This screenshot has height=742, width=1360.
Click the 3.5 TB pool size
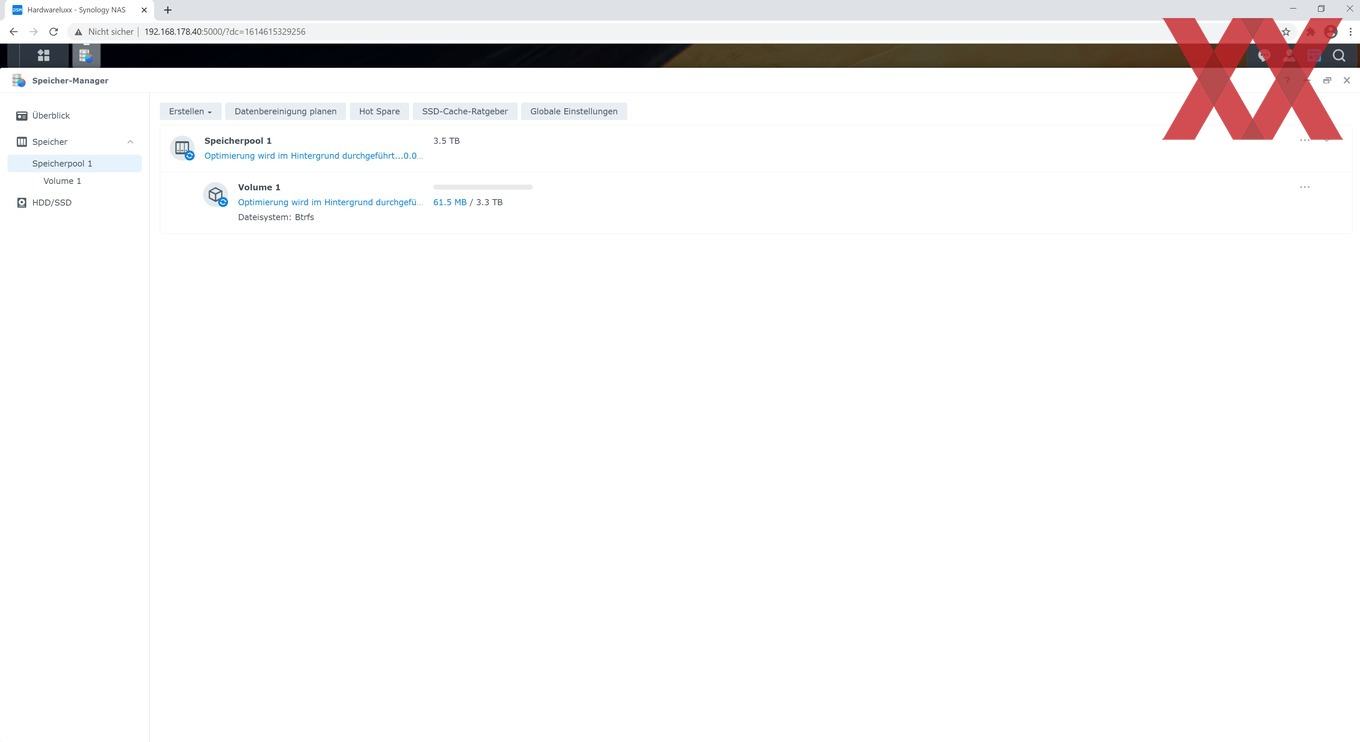(x=446, y=141)
